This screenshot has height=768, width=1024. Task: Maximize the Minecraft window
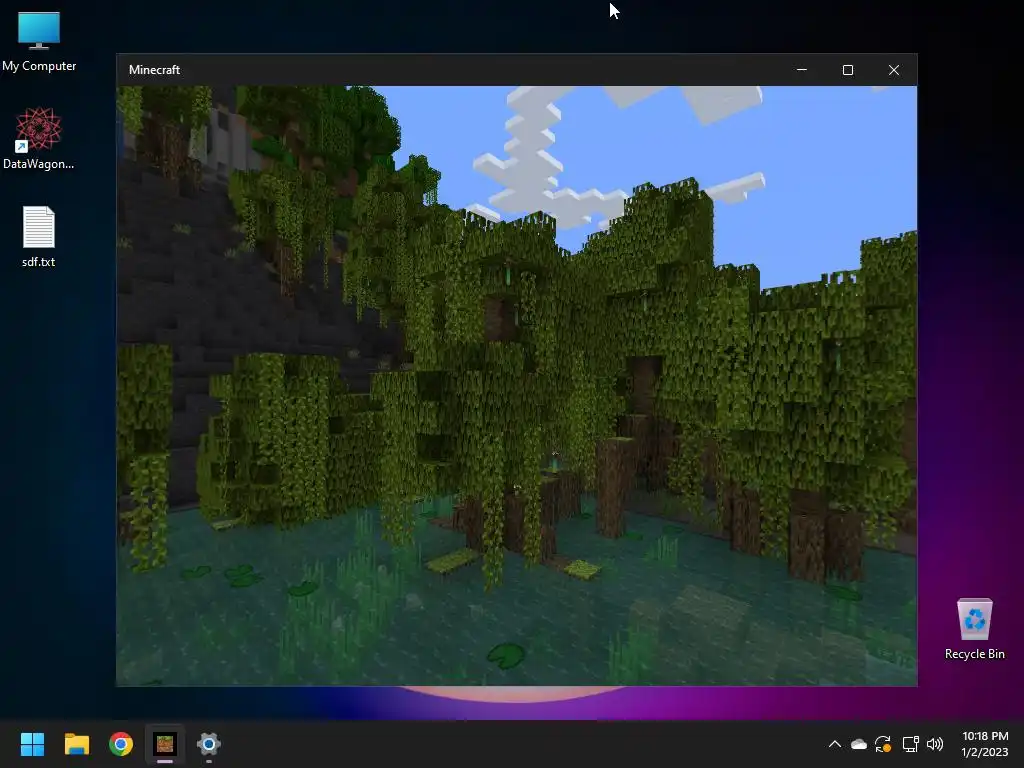pos(848,70)
